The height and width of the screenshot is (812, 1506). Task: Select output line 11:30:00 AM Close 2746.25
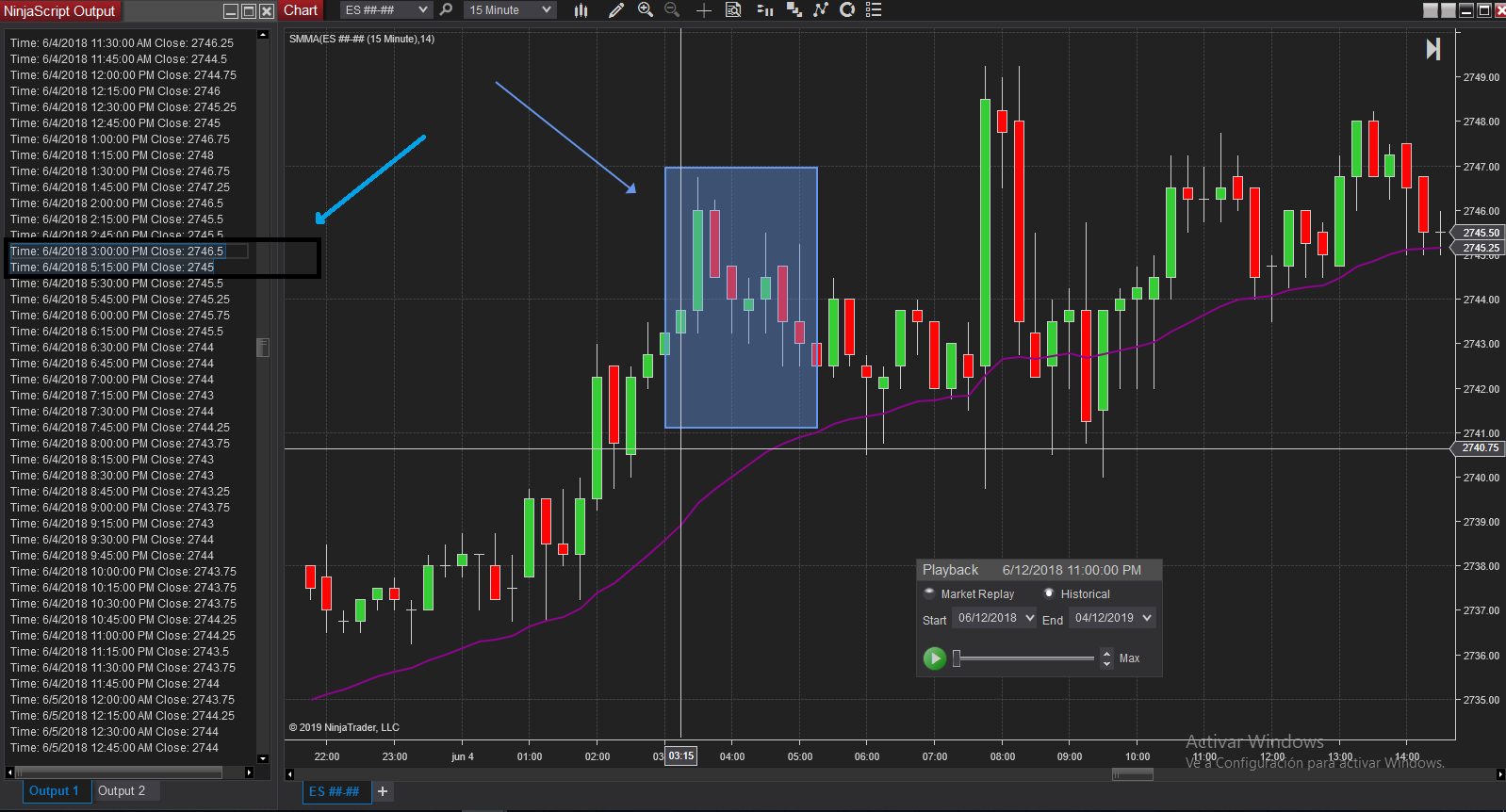coord(122,43)
